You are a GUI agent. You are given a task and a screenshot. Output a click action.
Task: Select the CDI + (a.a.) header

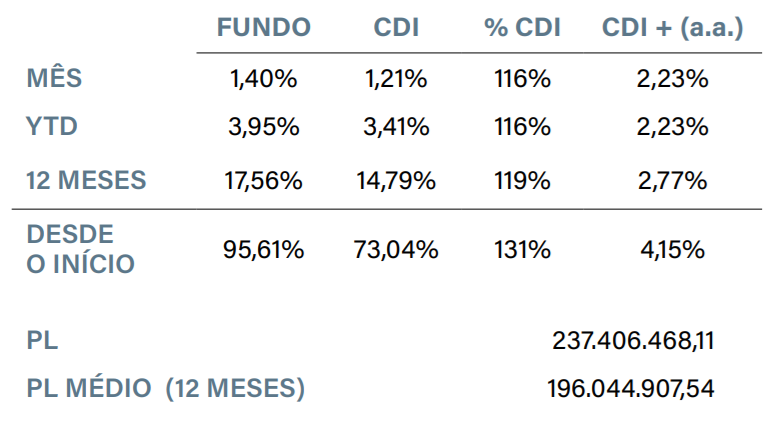[672, 27]
